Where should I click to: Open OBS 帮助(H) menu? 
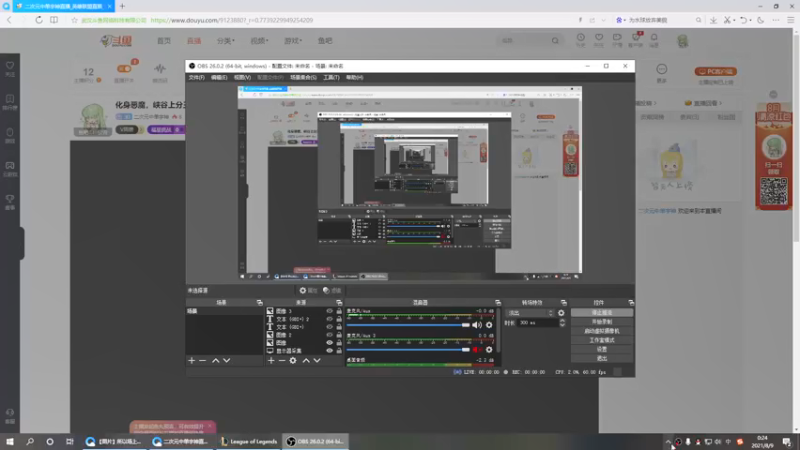[x=355, y=78]
